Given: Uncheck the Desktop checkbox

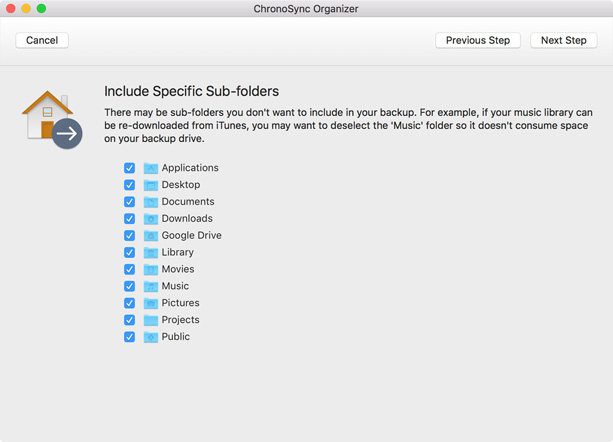Looking at the screenshot, I should point(129,185).
